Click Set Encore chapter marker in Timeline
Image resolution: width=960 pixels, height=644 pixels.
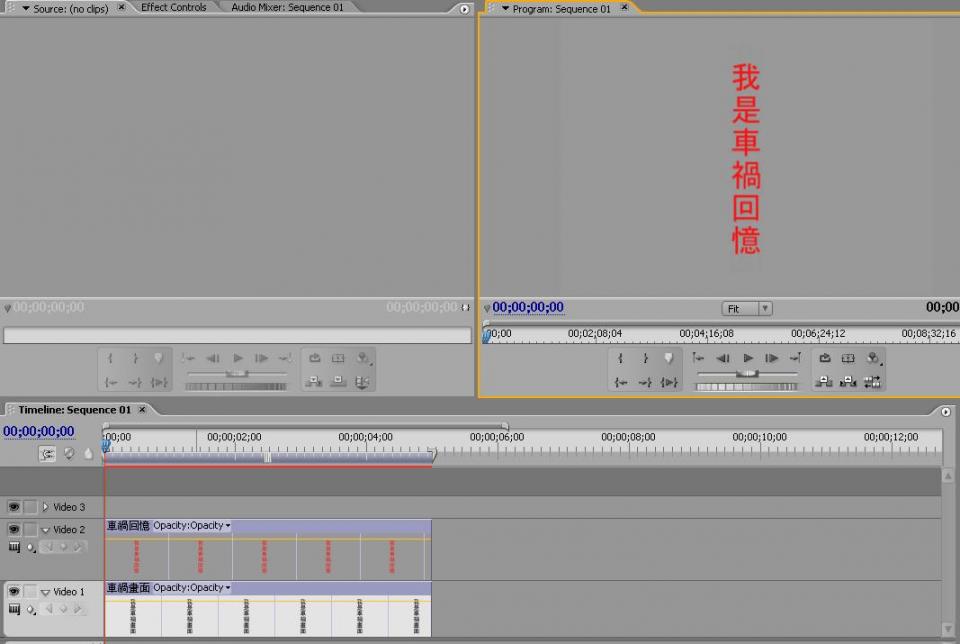point(69,454)
